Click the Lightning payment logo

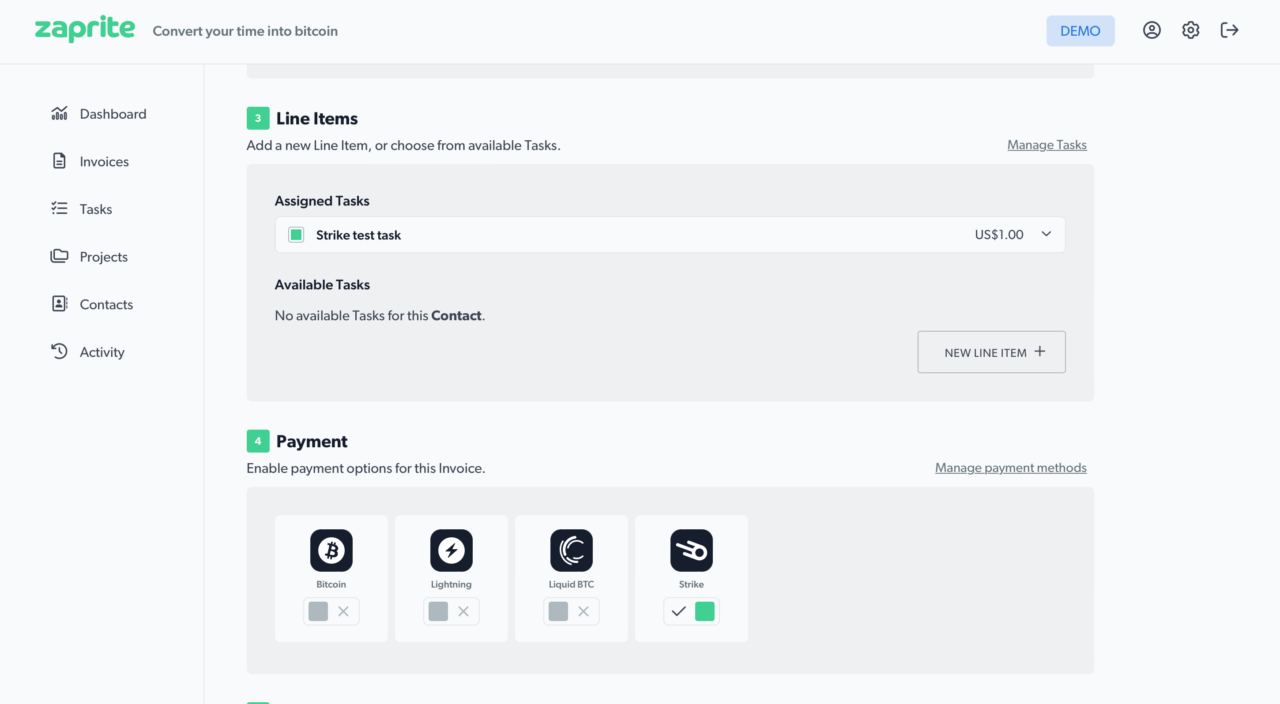click(451, 550)
